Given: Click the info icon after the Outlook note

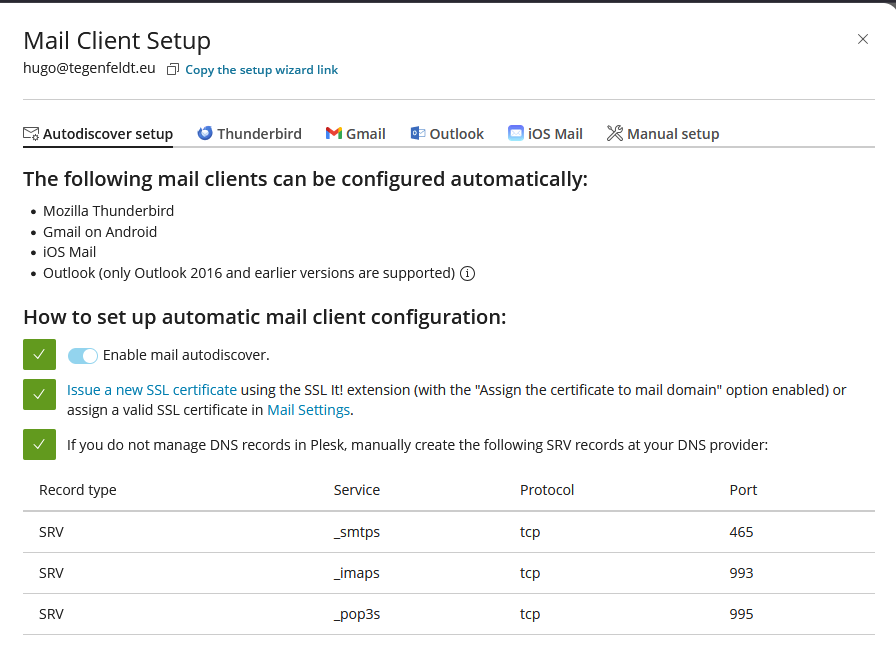Looking at the screenshot, I should 467,273.
